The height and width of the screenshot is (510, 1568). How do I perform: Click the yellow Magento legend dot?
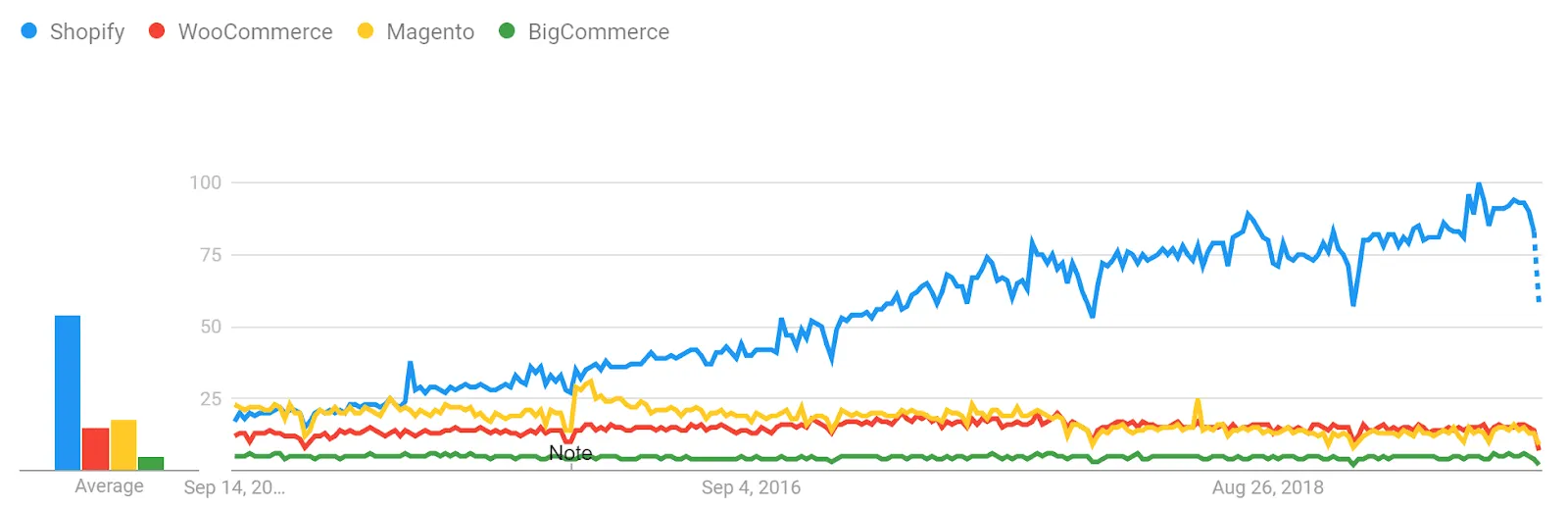point(366,31)
